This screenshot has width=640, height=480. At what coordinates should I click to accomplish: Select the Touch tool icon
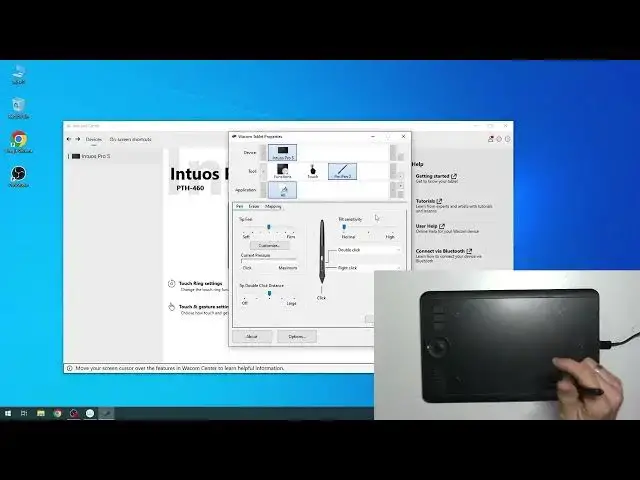coord(313,171)
